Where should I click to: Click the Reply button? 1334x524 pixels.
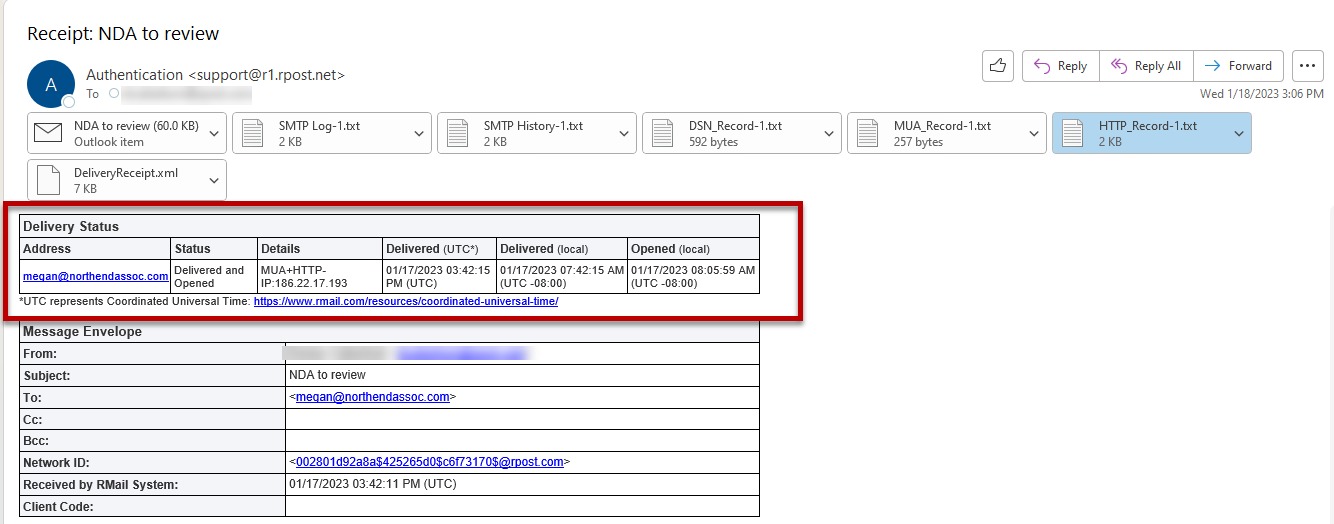click(x=1060, y=66)
